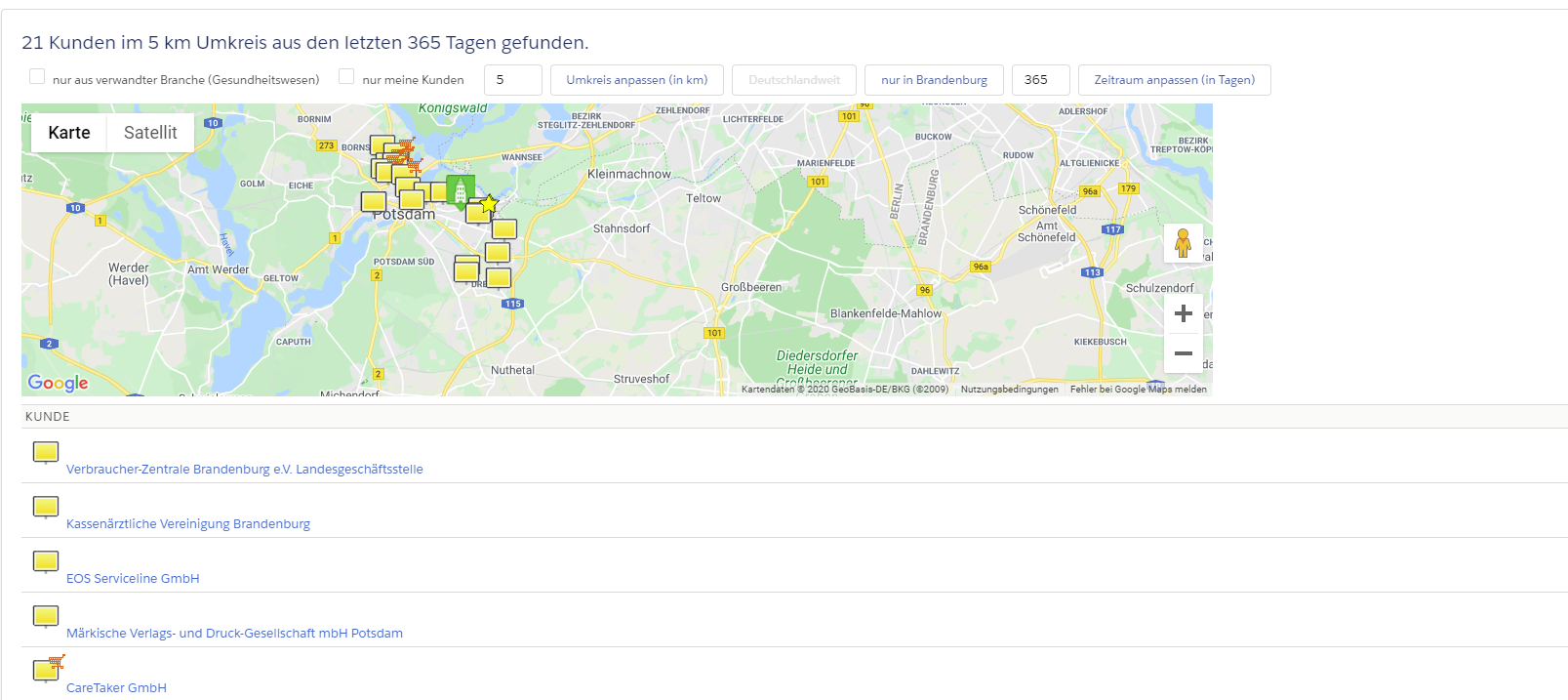Open the Kassenärztliche Vereinigung Brandenburg link

[188, 524]
